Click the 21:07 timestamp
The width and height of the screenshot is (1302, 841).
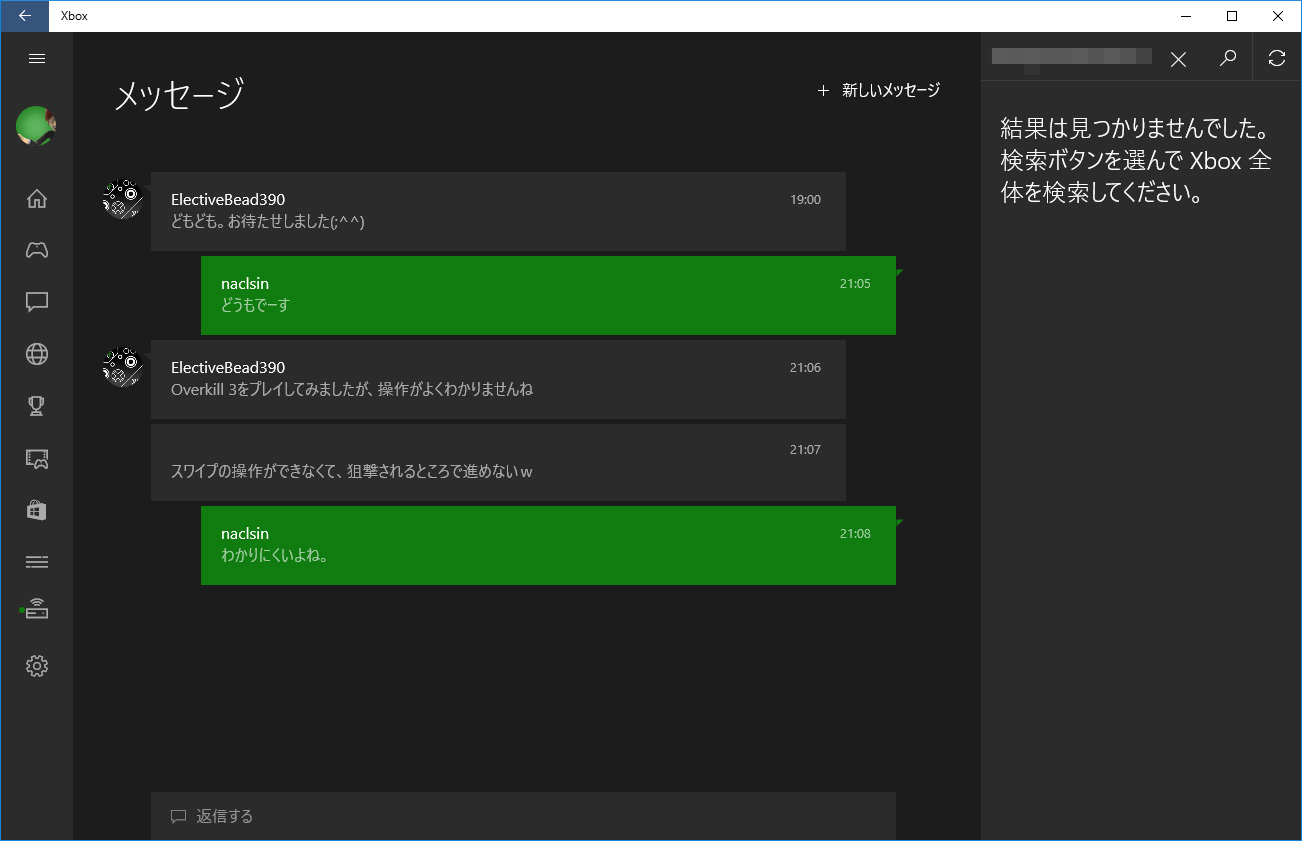[805, 449]
